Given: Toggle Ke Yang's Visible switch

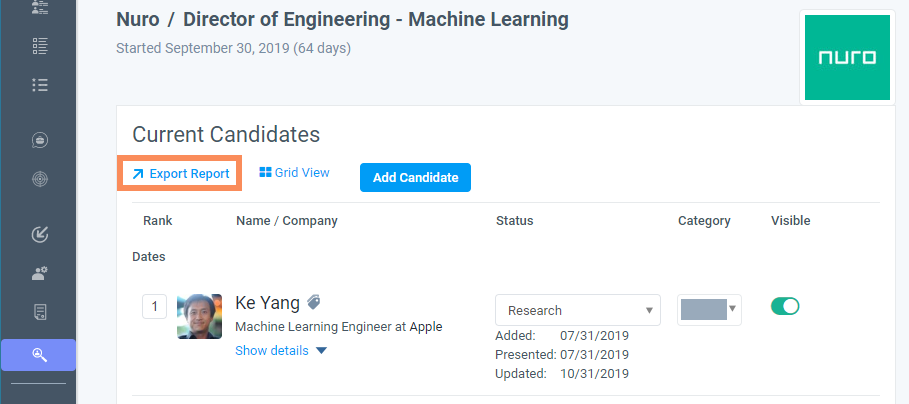Looking at the screenshot, I should [785, 307].
